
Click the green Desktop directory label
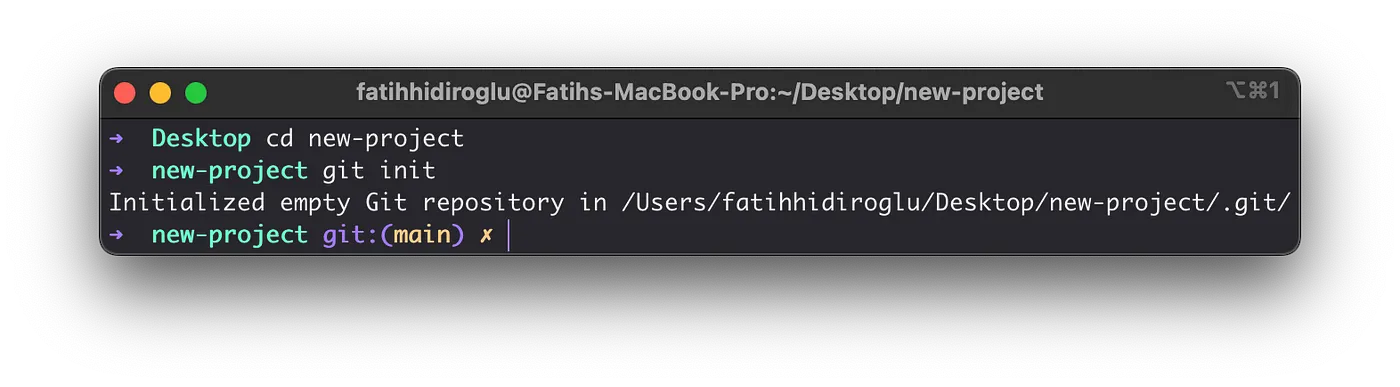[x=201, y=138]
